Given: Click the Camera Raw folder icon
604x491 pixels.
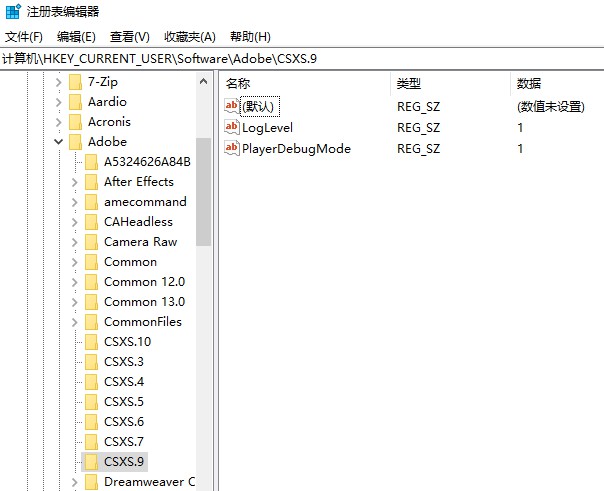Looking at the screenshot, I should (x=91, y=242).
